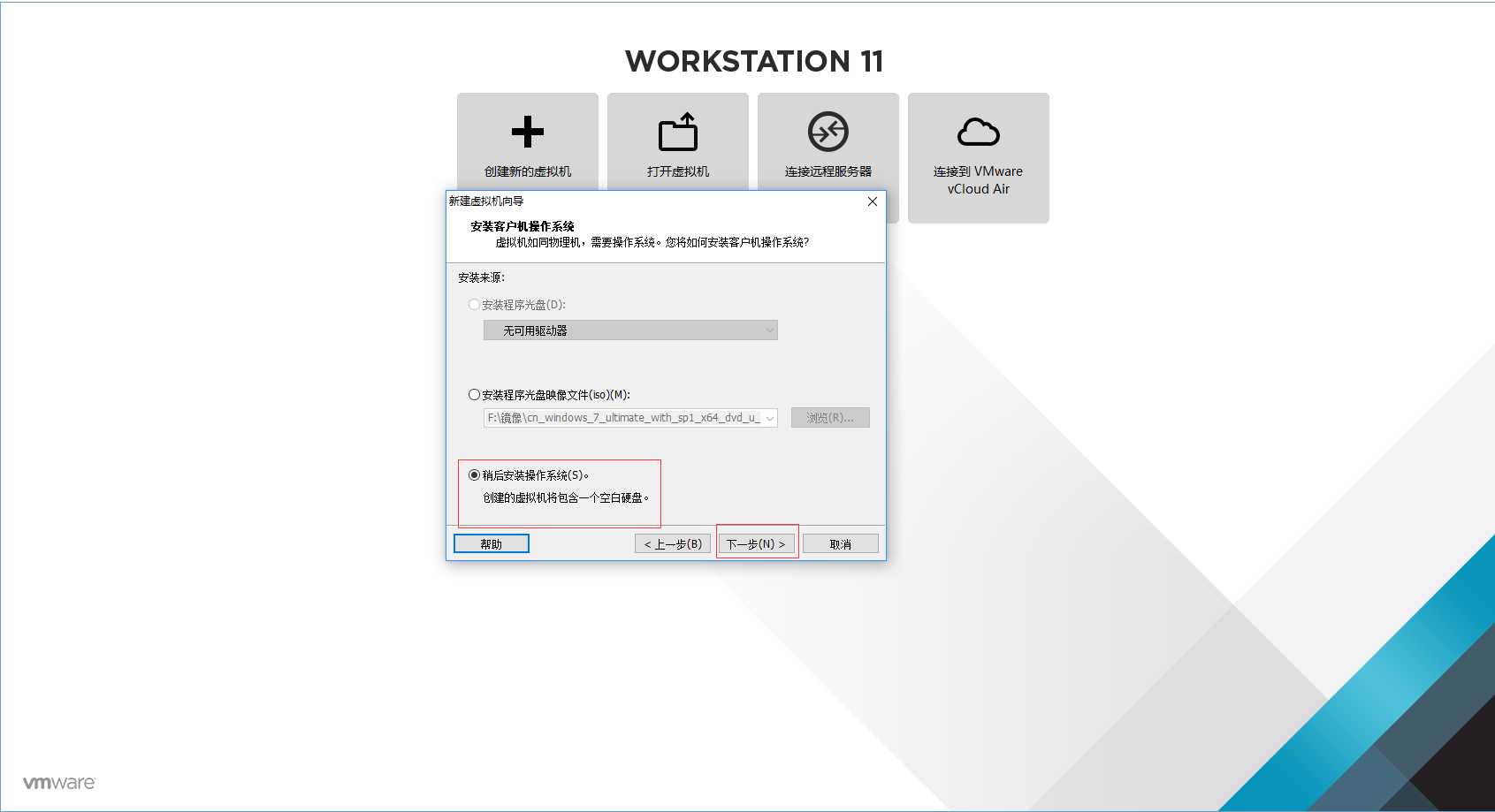The width and height of the screenshot is (1495, 812).
Task: Click the 连接到 VMware vCloud Air label
Action: point(979,180)
